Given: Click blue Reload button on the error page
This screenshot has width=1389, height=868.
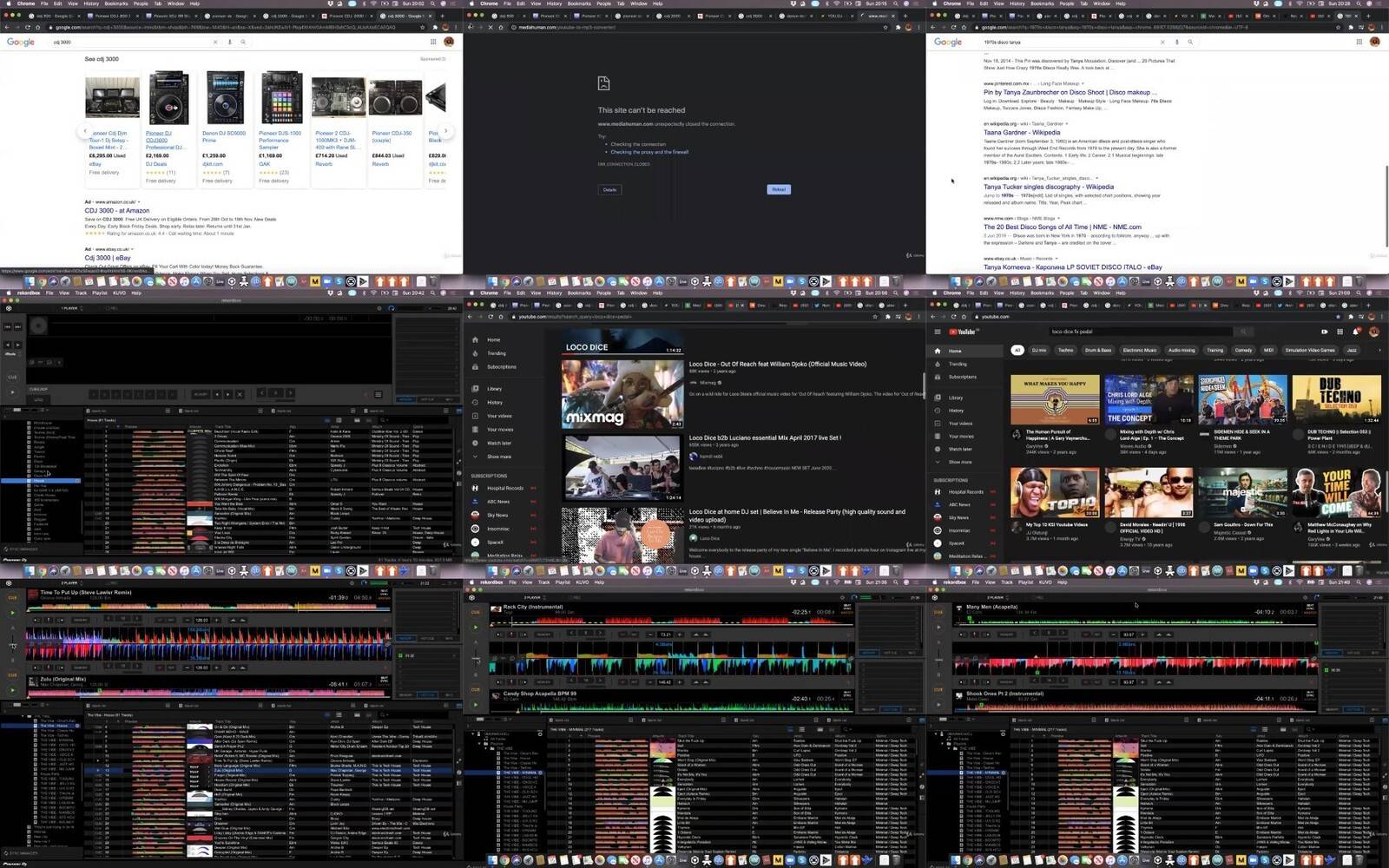Looking at the screenshot, I should coord(779,189).
